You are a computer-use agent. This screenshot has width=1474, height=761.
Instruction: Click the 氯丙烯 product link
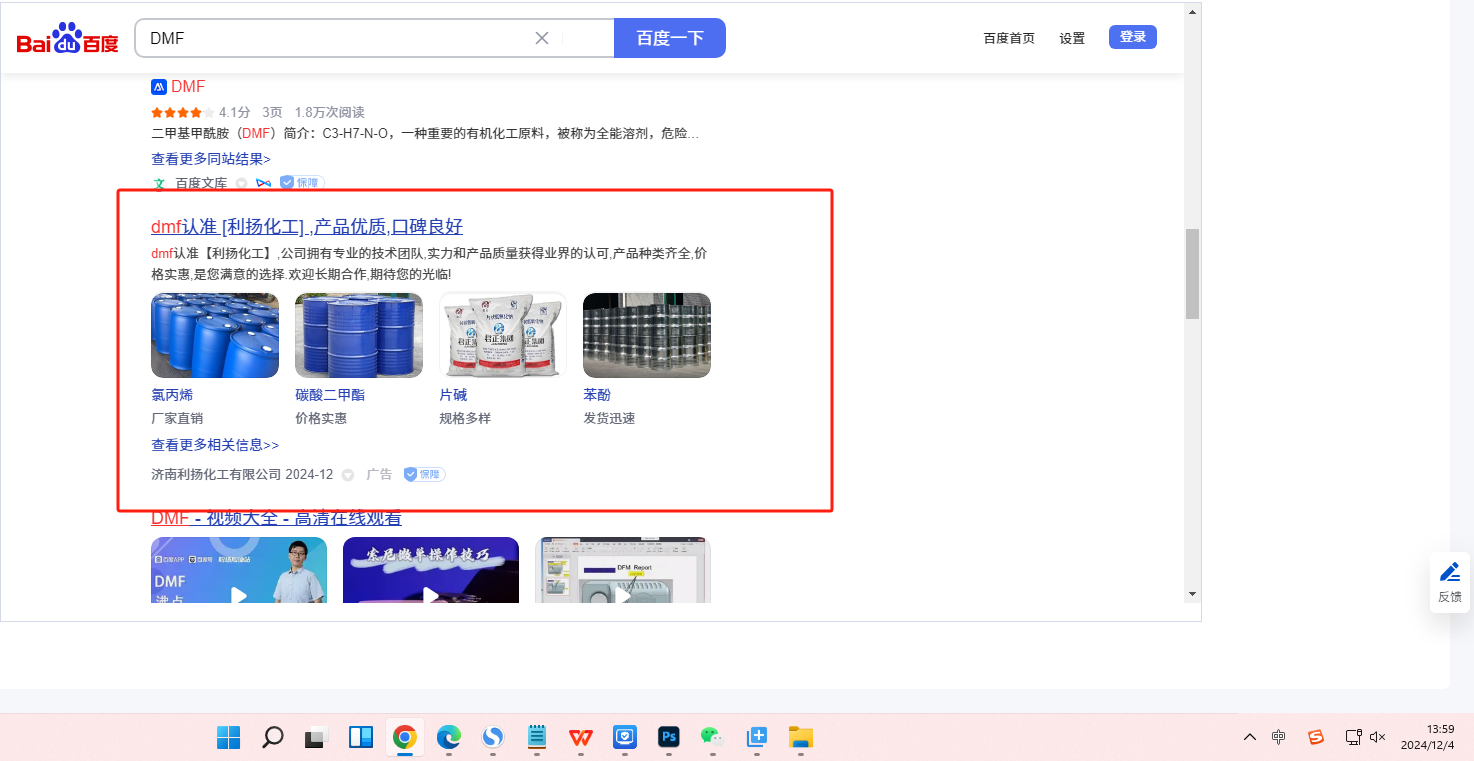coord(172,395)
